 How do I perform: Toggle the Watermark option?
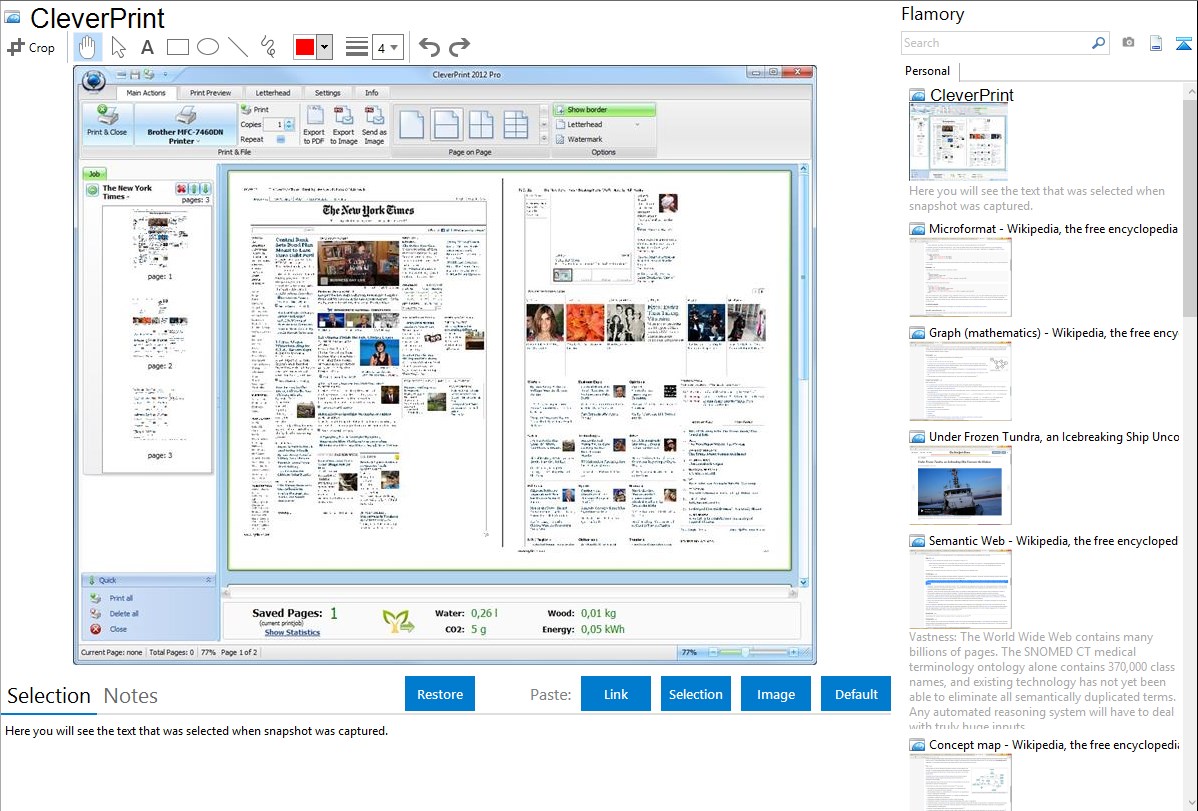pos(579,139)
